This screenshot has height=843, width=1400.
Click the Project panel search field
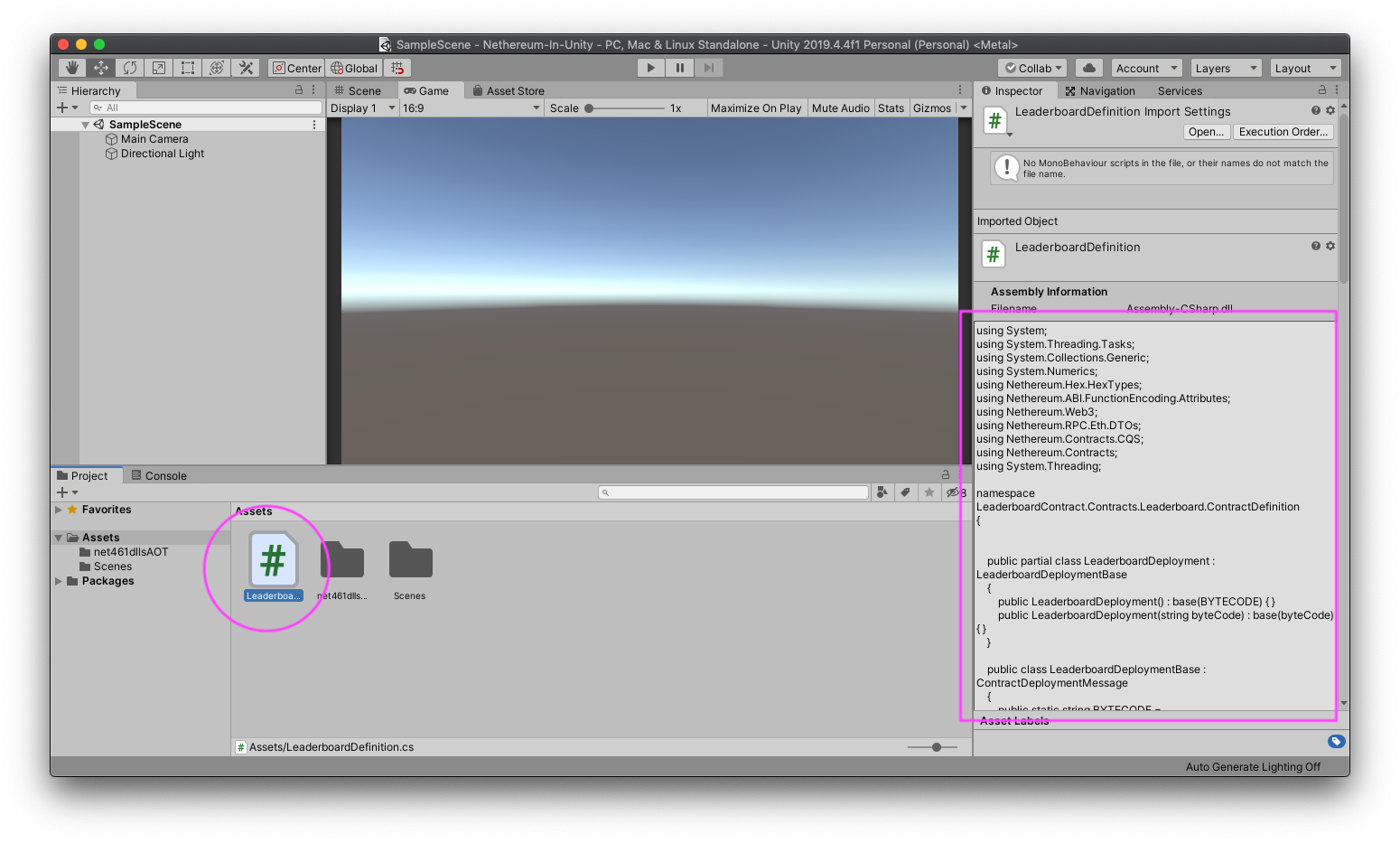click(733, 492)
